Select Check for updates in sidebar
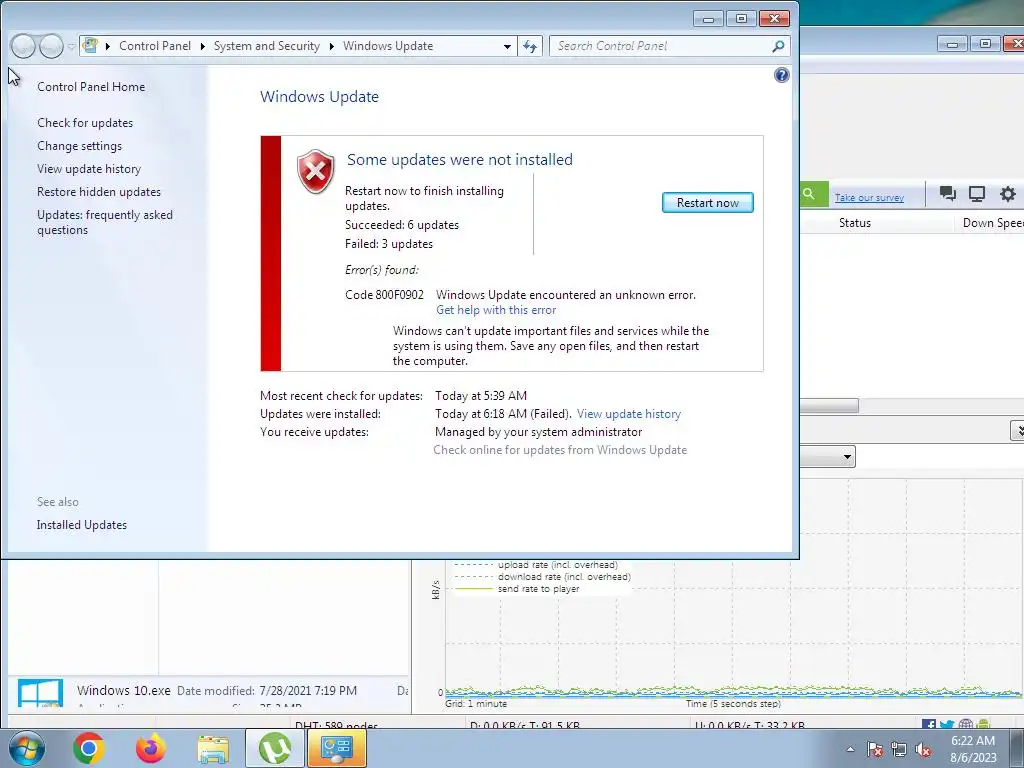 [85, 123]
